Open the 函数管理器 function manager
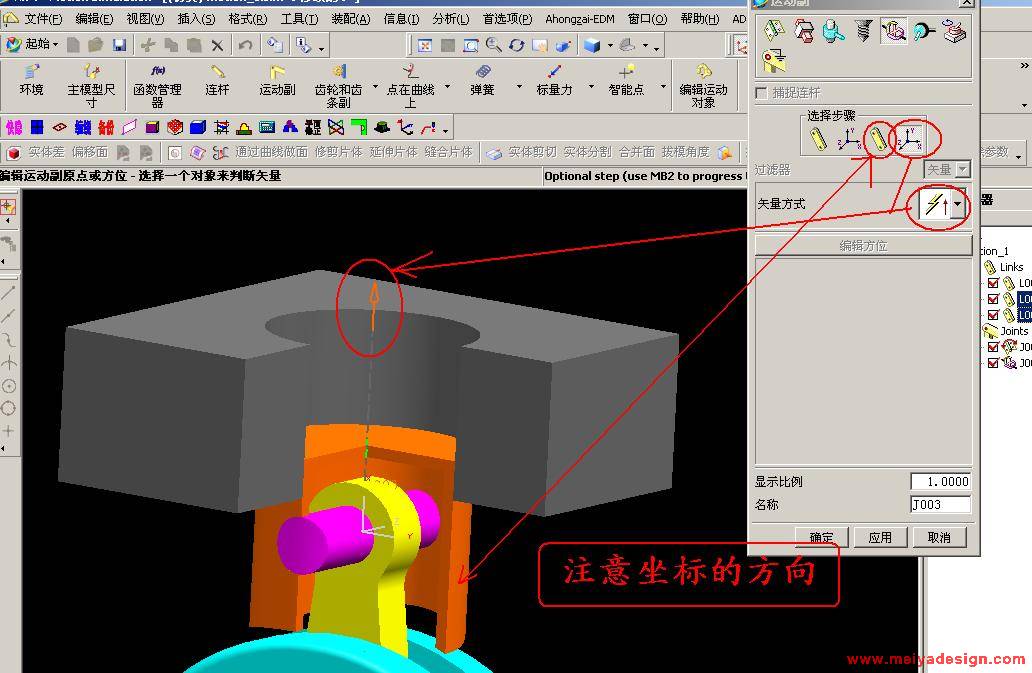This screenshot has height=673, width=1032. tap(157, 84)
